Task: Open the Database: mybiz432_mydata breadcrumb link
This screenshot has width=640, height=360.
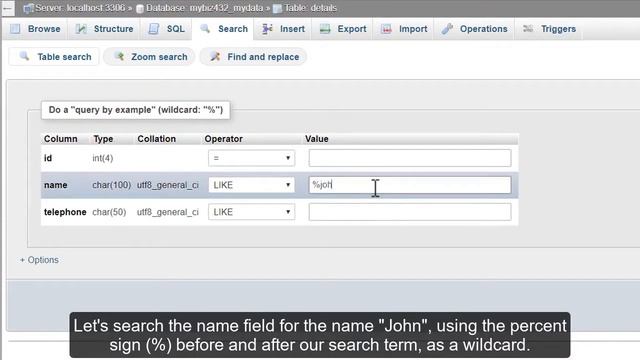Action: (204, 8)
